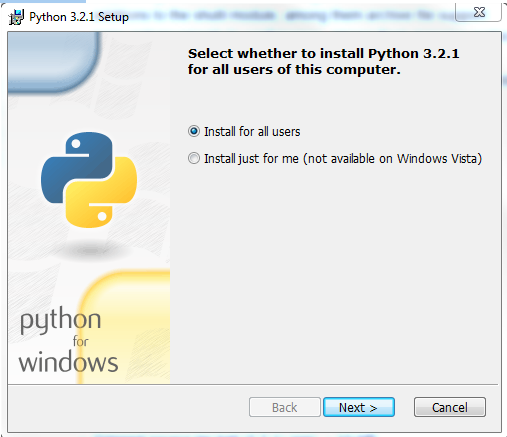Click the 'python' wordmark in the banner

click(60, 320)
